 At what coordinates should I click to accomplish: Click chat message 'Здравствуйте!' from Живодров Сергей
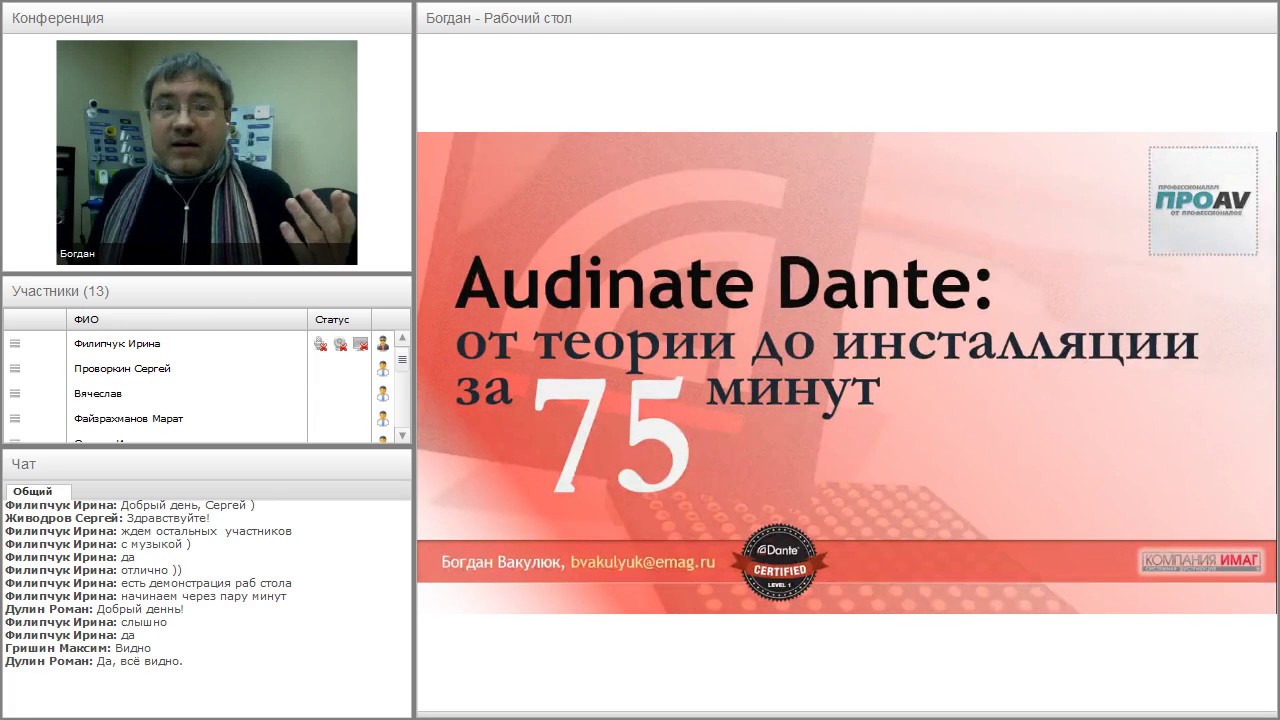coord(168,519)
